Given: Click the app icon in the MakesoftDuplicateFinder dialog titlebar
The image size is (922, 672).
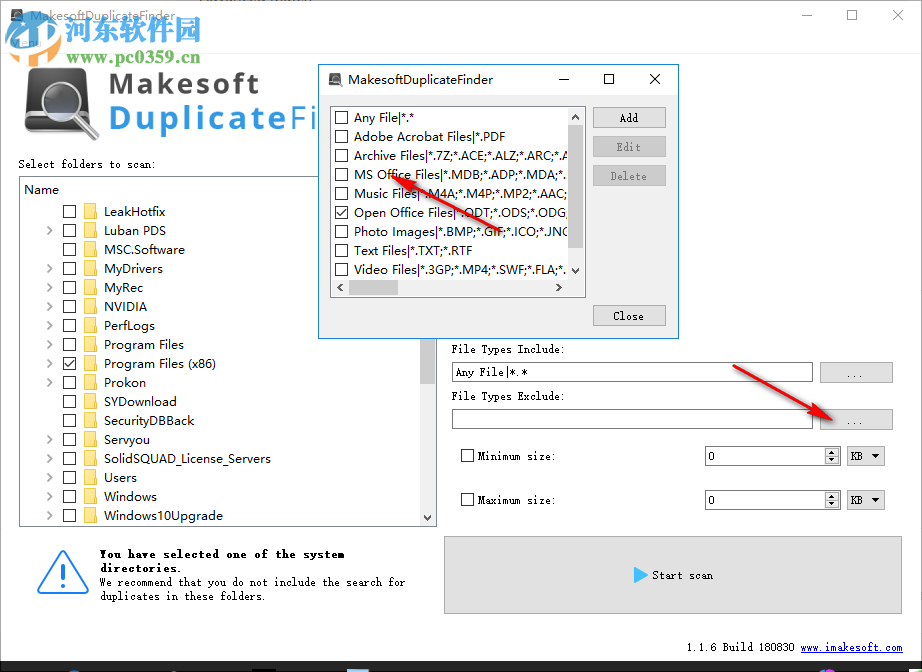Looking at the screenshot, I should tap(335, 79).
